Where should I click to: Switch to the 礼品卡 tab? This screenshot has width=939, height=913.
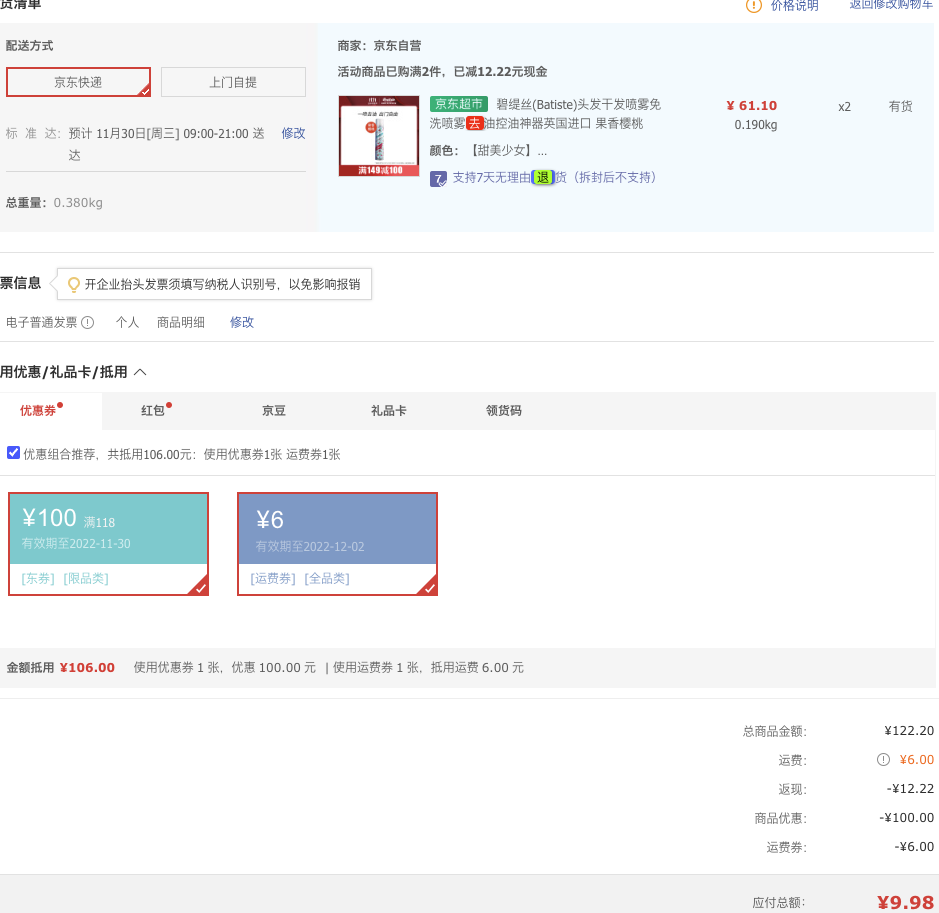coord(389,411)
